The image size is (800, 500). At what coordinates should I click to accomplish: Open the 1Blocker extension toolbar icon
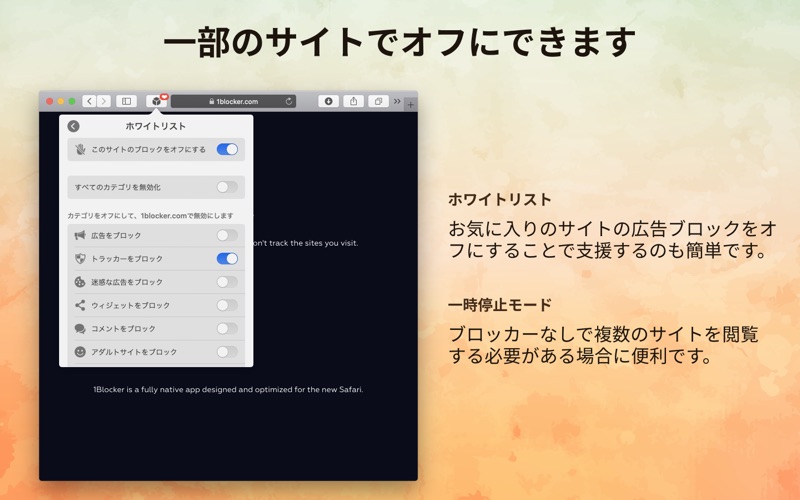coord(156,101)
